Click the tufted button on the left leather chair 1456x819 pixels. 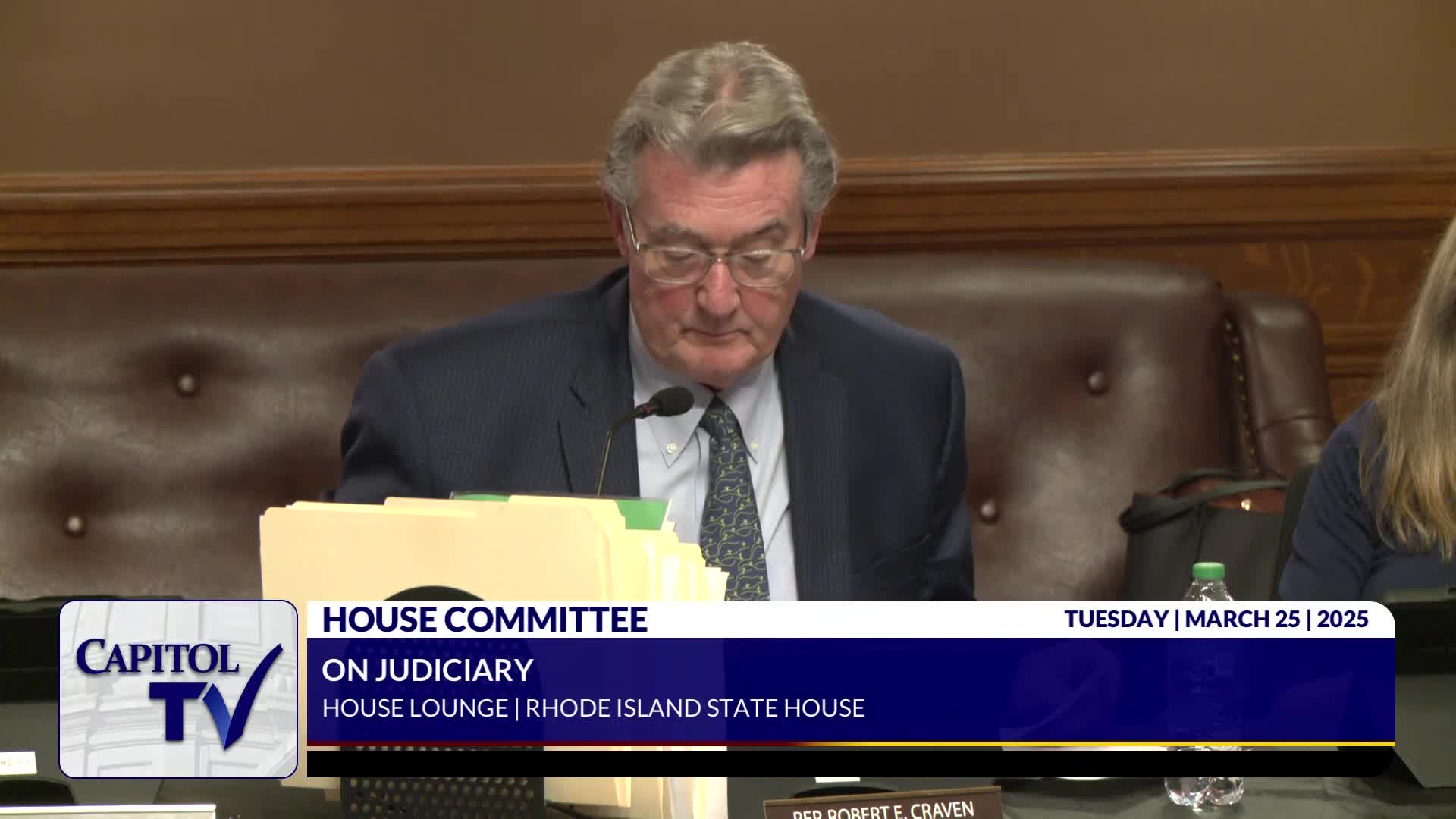pos(187,384)
